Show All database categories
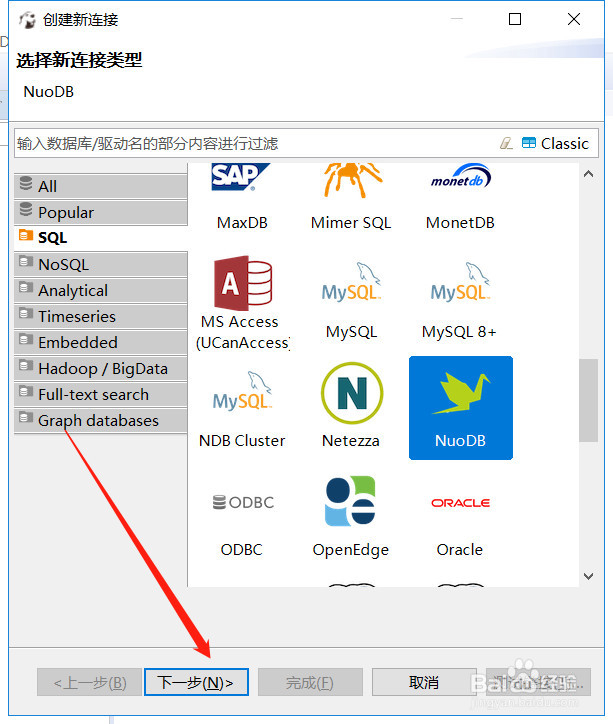 (101, 186)
